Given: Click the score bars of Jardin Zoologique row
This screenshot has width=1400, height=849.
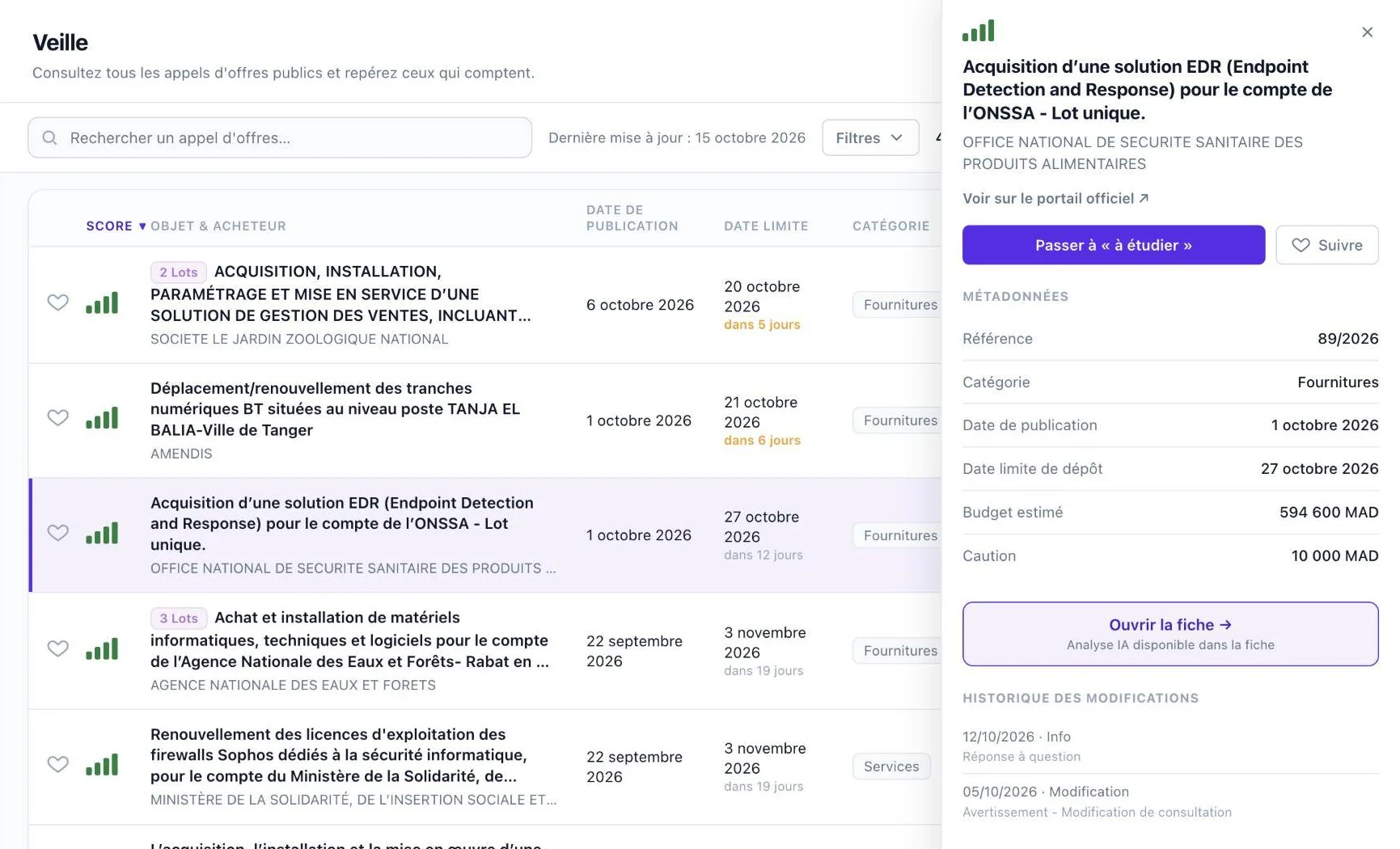Looking at the screenshot, I should (102, 303).
